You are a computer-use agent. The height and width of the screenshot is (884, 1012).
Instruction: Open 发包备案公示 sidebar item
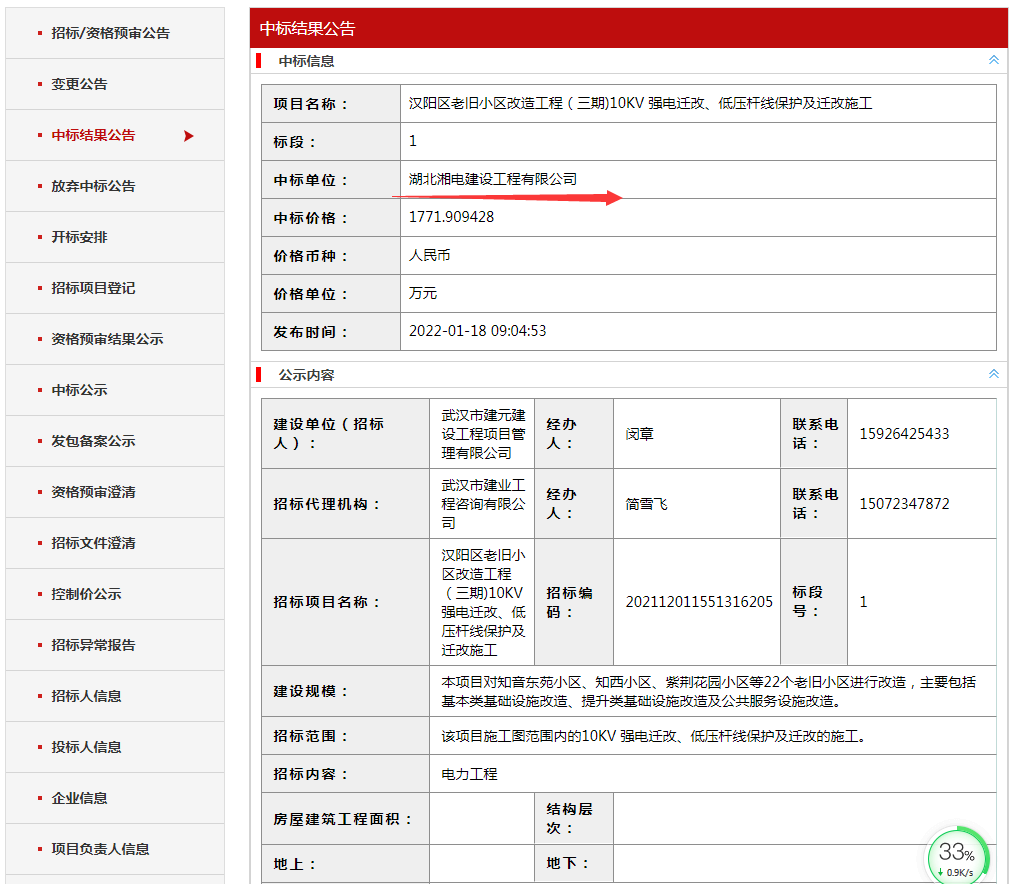[93, 441]
